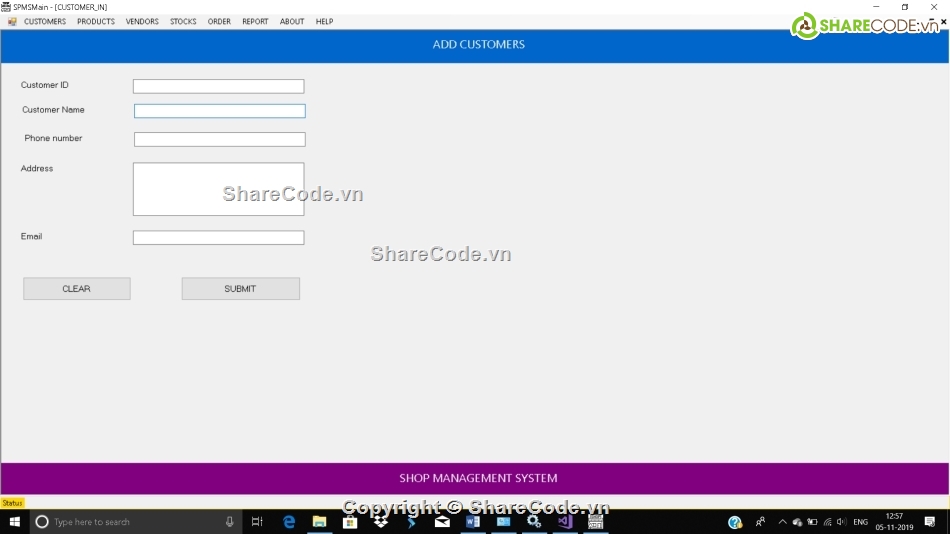Click inside the Address text box

[218, 189]
